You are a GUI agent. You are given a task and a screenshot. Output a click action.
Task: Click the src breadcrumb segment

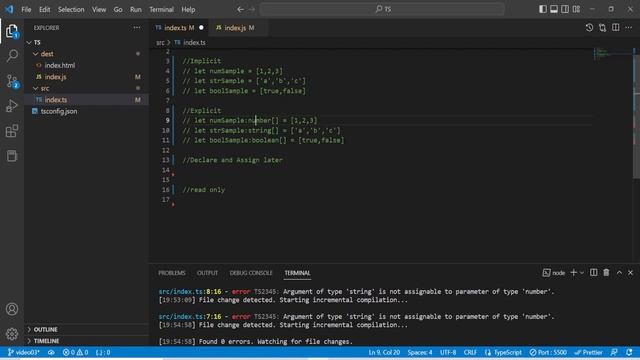(x=160, y=42)
